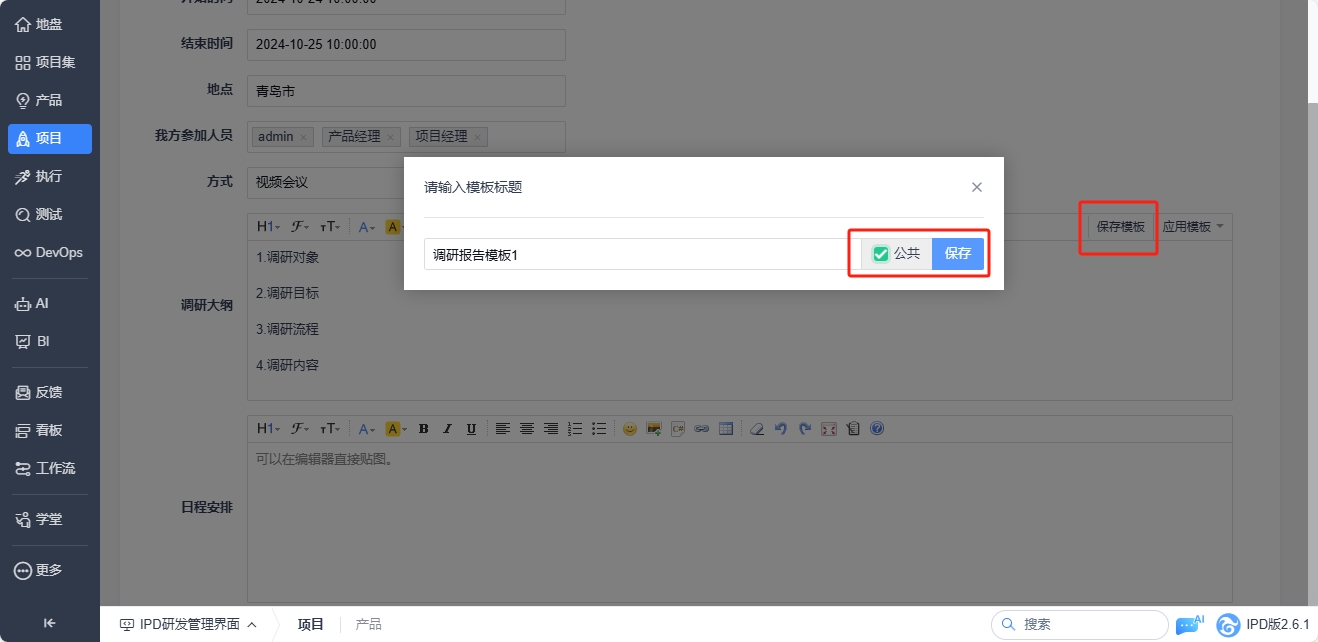Click the IPD版2.6.1 logo
The width and height of the screenshot is (1318, 642).
1263,625
